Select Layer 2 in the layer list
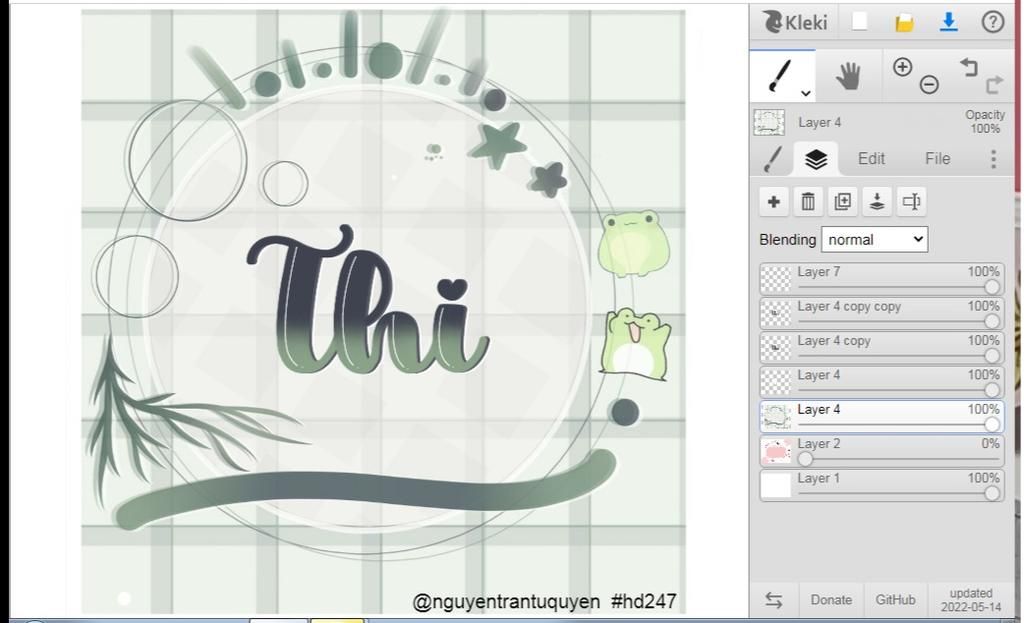 881,451
